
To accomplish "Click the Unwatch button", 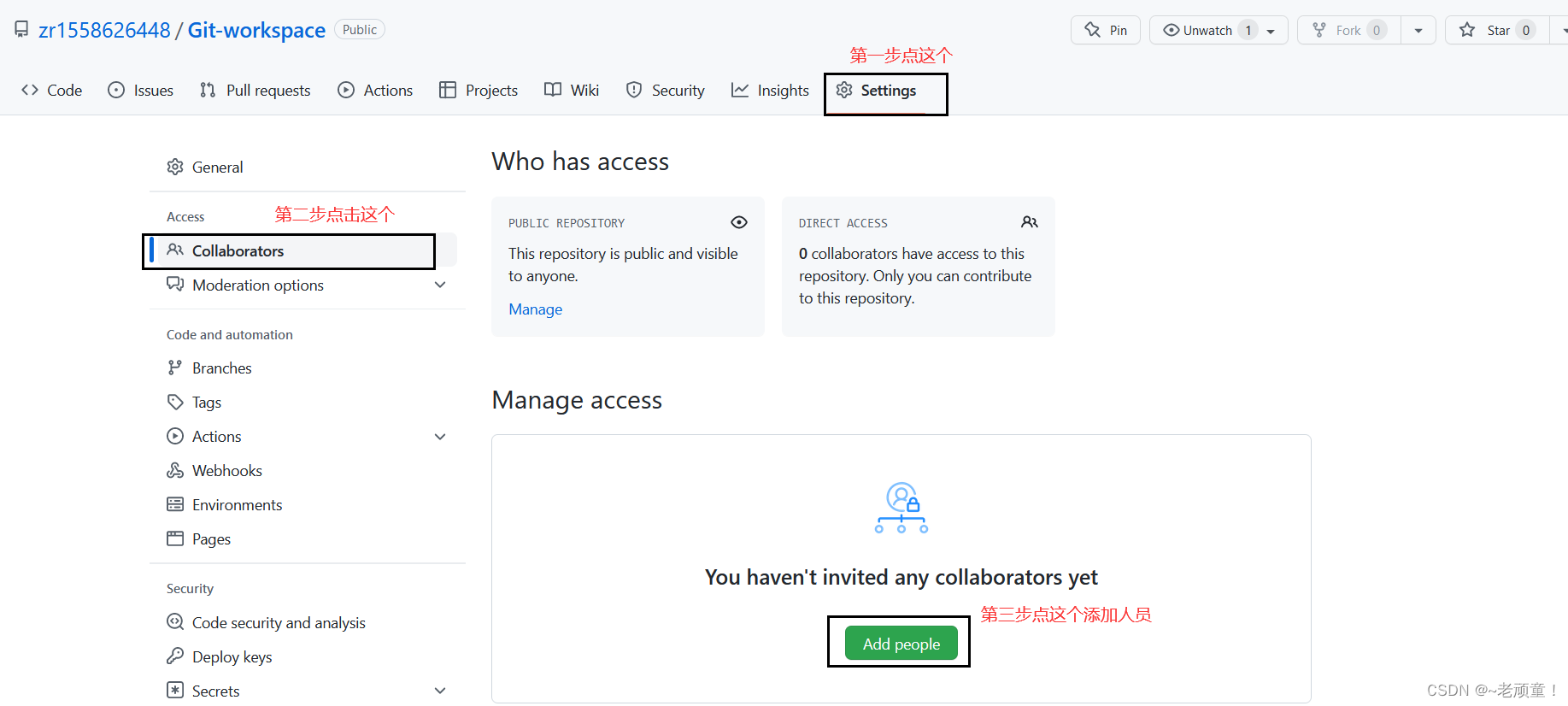I will pyautogui.click(x=1208, y=30).
